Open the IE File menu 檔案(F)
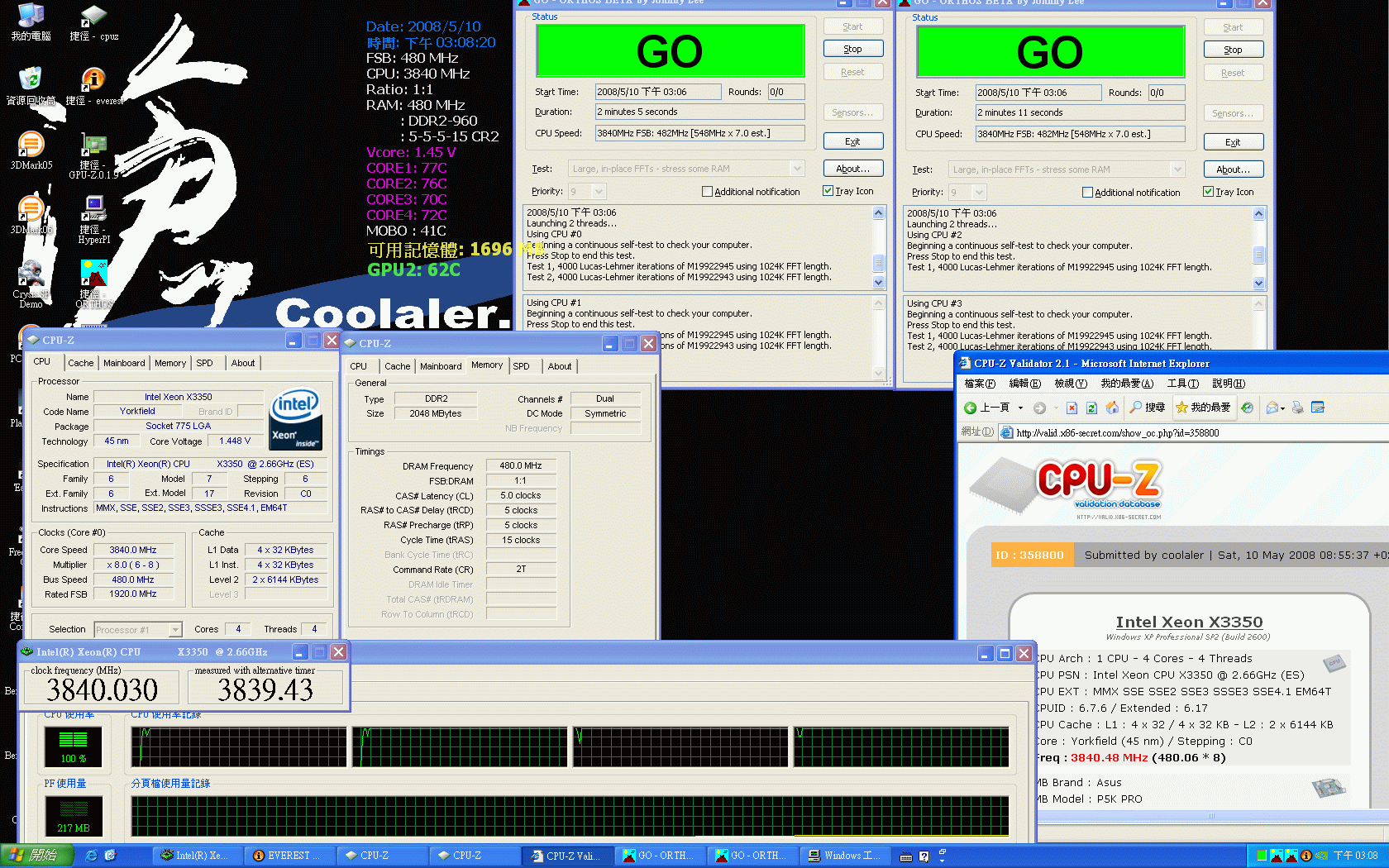 (x=980, y=383)
